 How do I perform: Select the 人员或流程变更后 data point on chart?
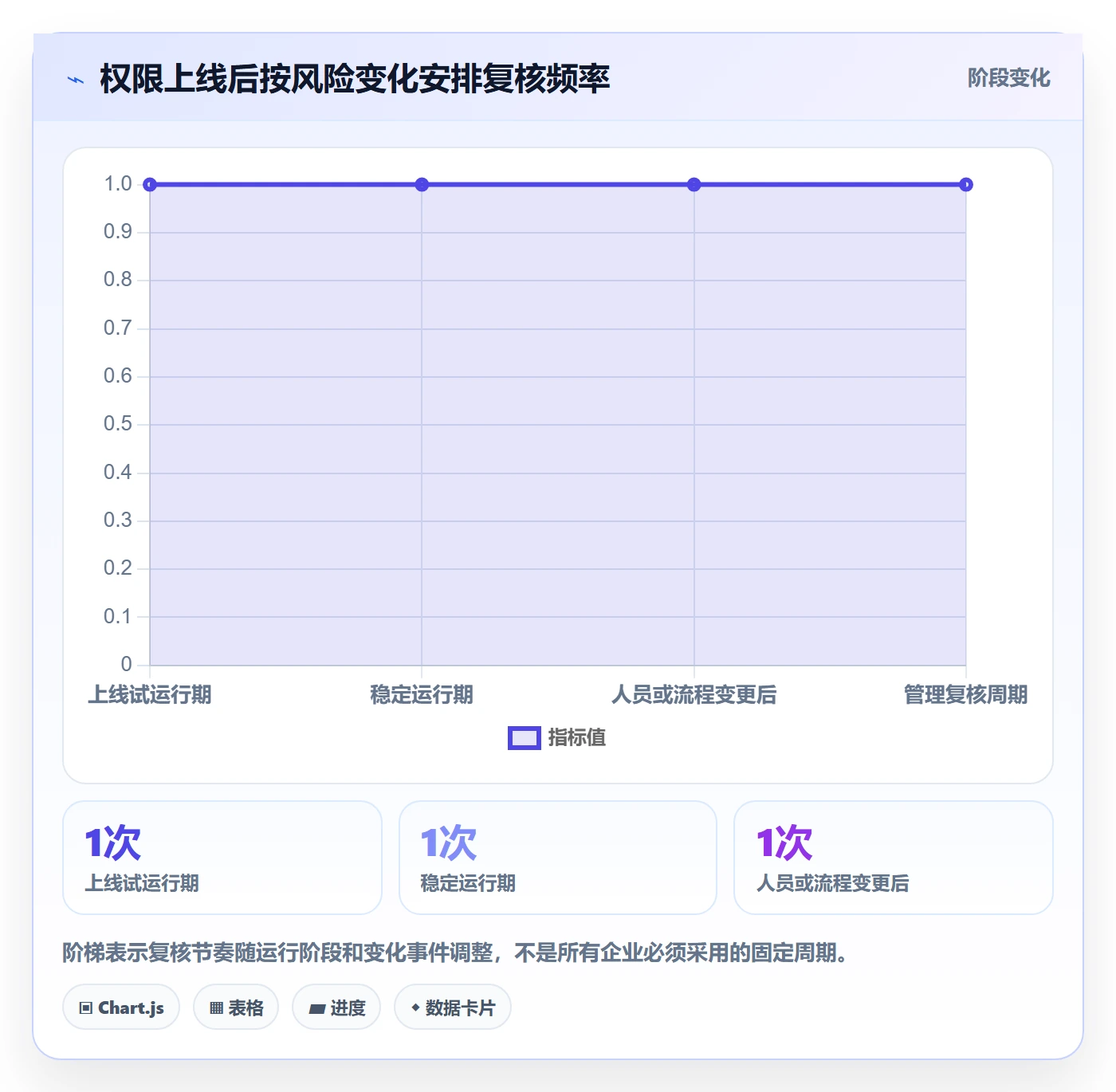pyautogui.click(x=694, y=185)
